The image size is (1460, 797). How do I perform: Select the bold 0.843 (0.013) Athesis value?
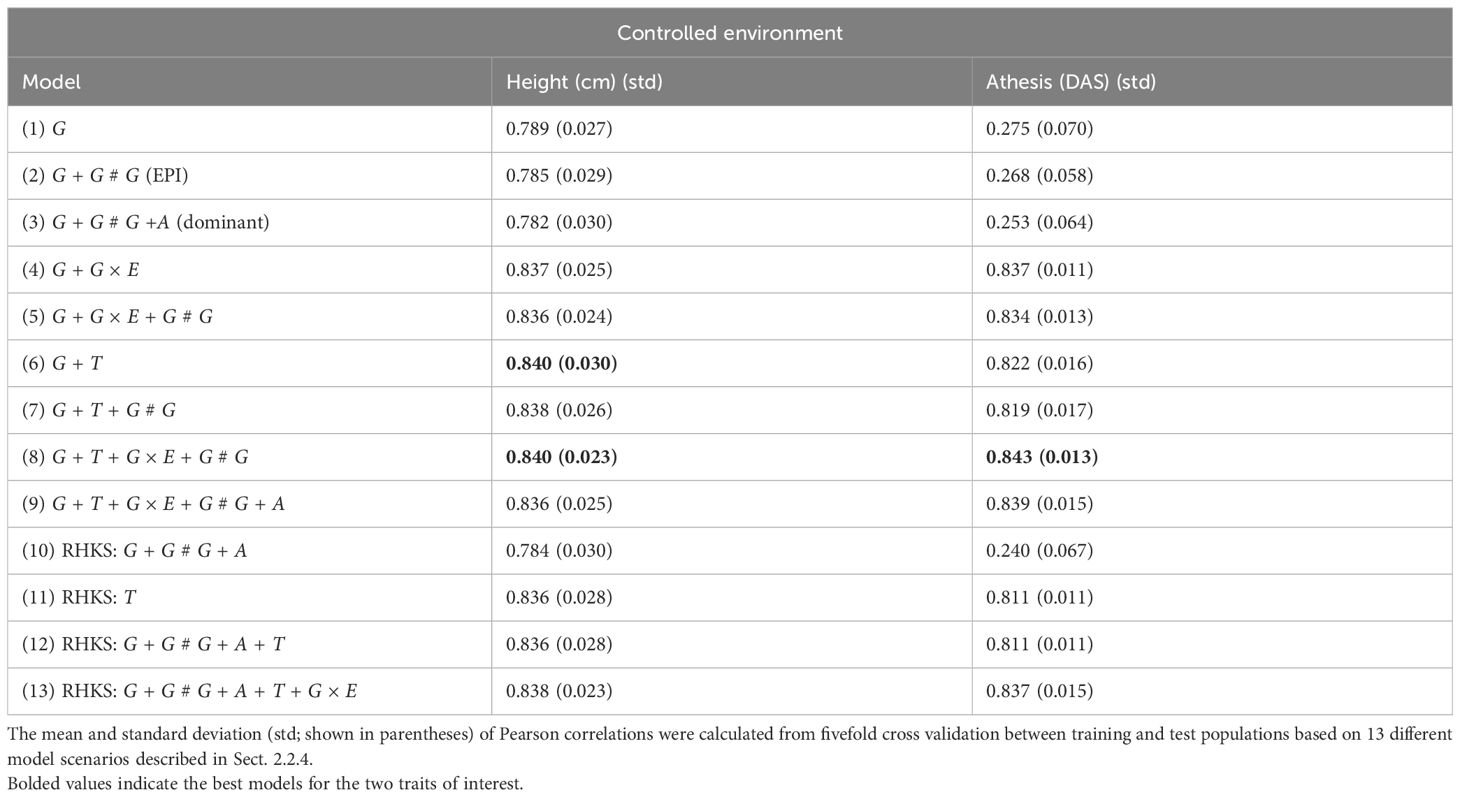[1042, 458]
